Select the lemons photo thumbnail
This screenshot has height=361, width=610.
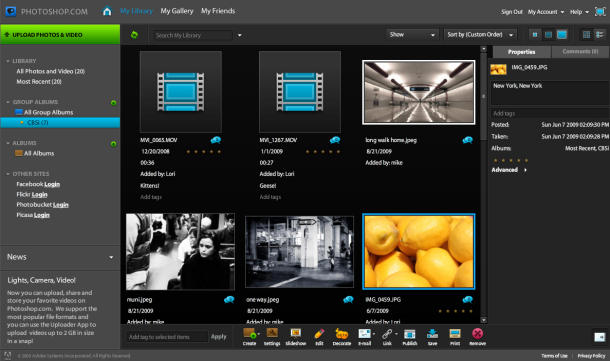pos(419,251)
